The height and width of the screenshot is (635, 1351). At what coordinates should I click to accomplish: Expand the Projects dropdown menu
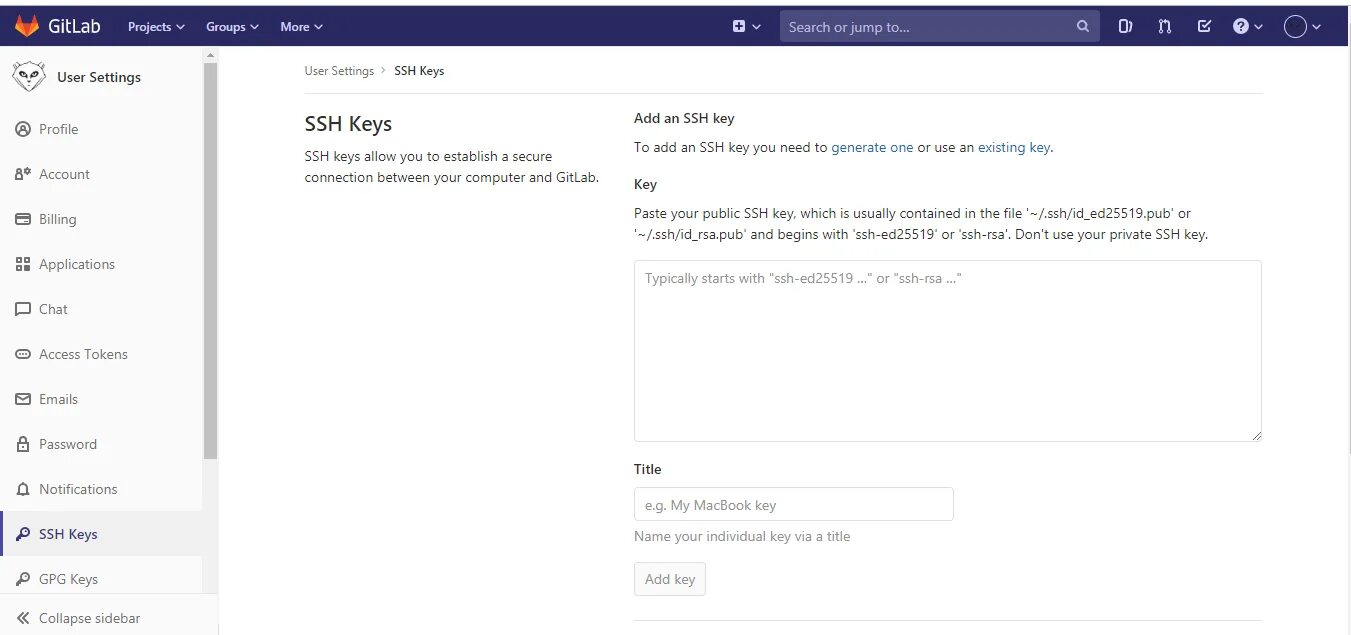(156, 27)
